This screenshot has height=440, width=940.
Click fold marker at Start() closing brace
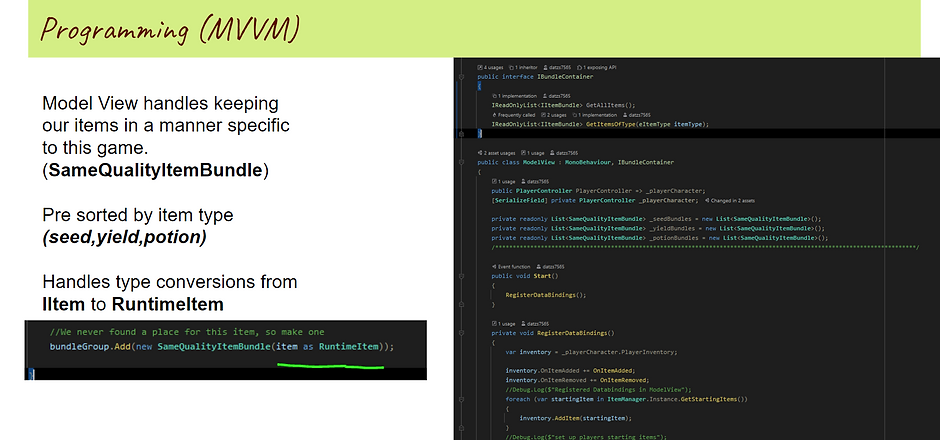[x=461, y=305]
